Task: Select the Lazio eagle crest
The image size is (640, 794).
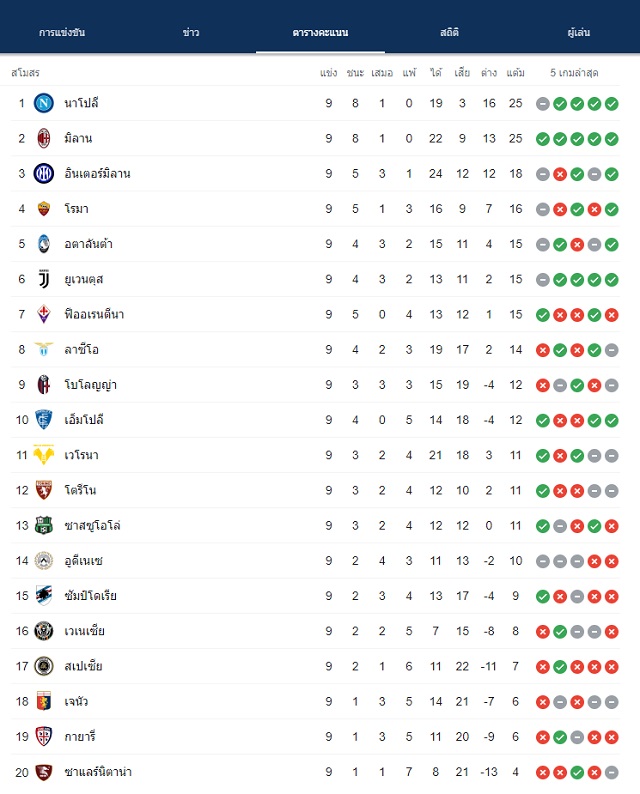Action: 44,349
